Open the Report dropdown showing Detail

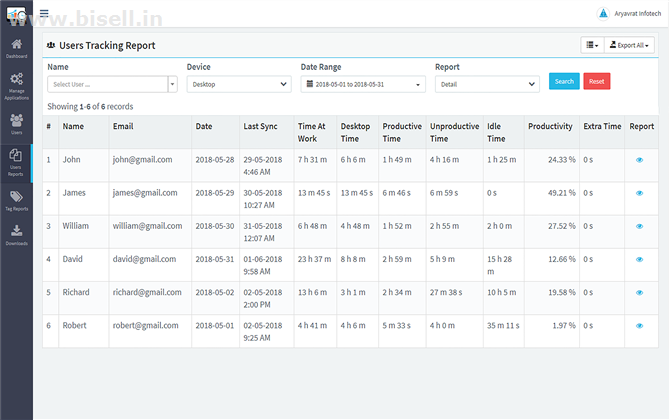click(487, 84)
